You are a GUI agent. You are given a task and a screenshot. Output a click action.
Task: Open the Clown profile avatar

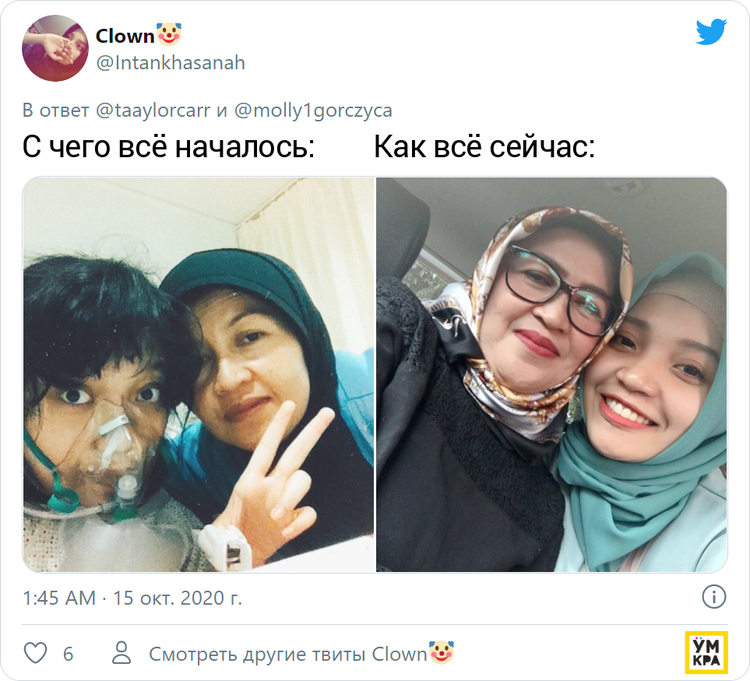55,48
